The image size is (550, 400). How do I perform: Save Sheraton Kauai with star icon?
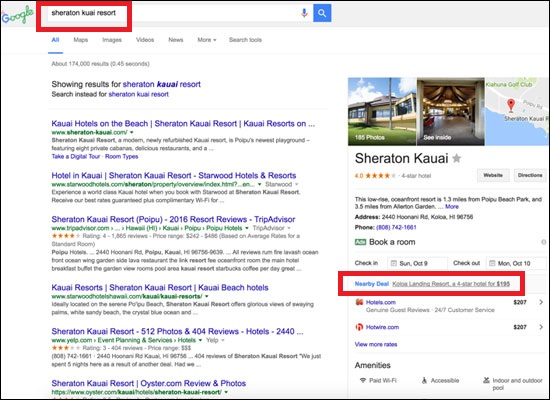[x=456, y=159]
